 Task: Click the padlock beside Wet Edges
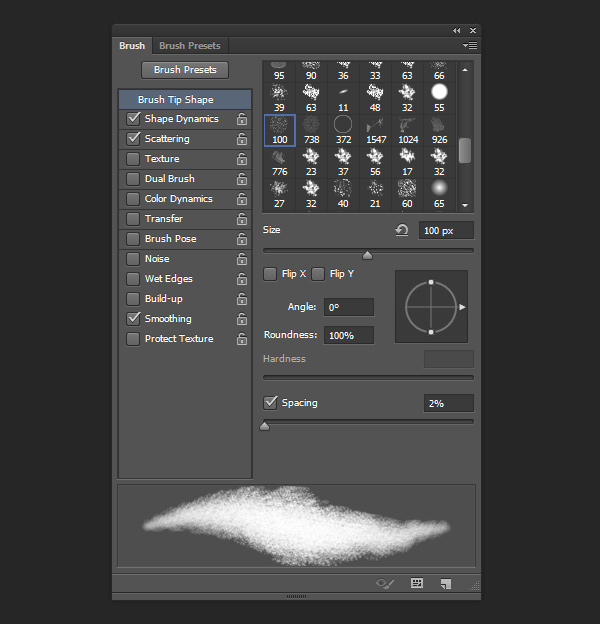pos(241,279)
